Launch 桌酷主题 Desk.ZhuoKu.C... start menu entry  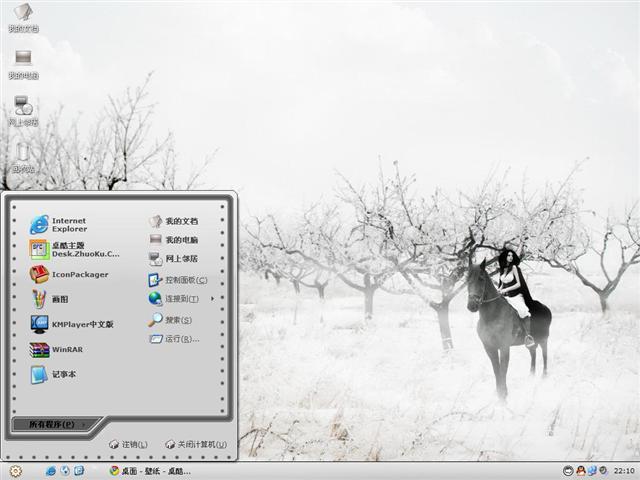click(73, 249)
